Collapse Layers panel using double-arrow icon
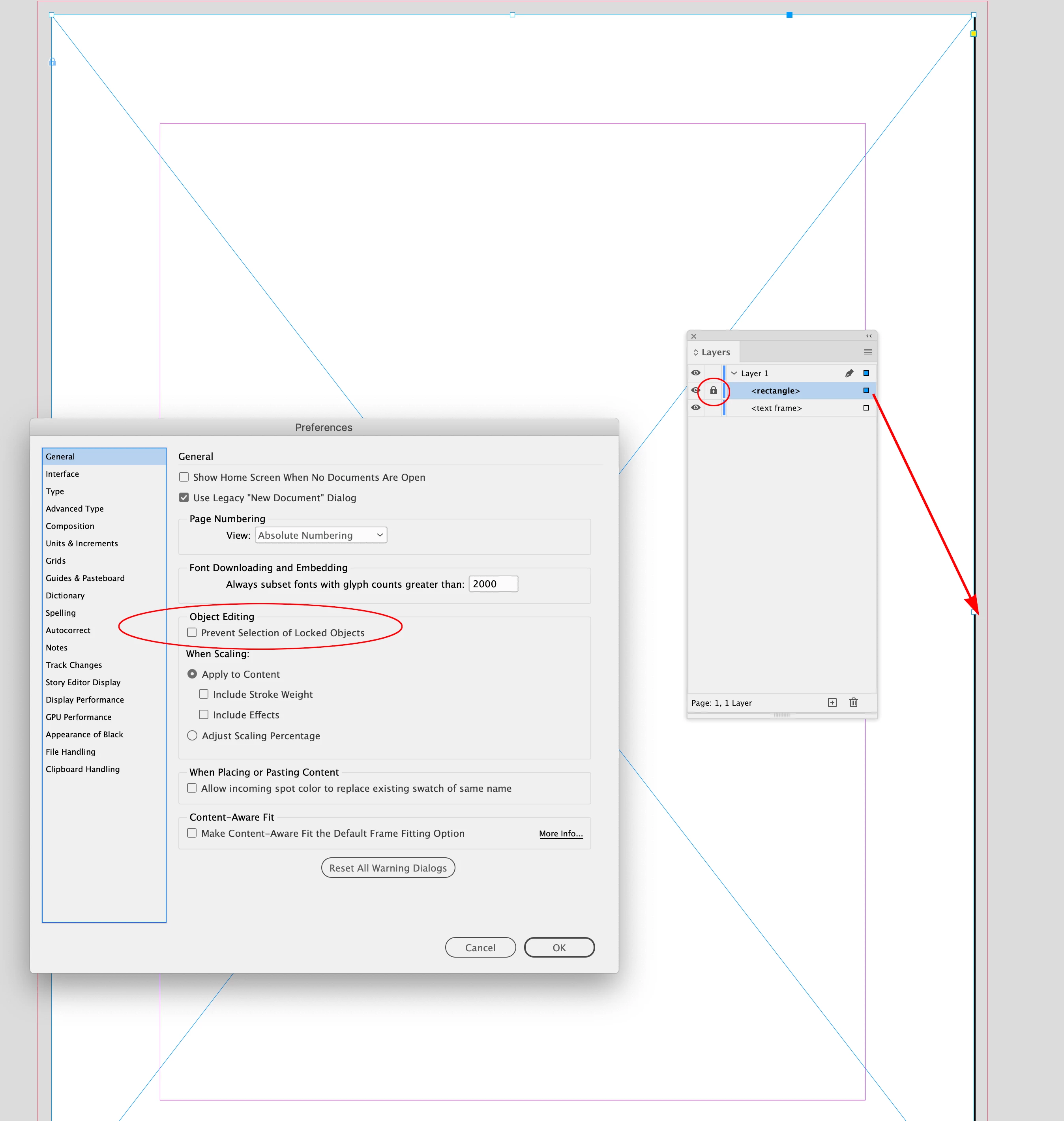 click(869, 336)
